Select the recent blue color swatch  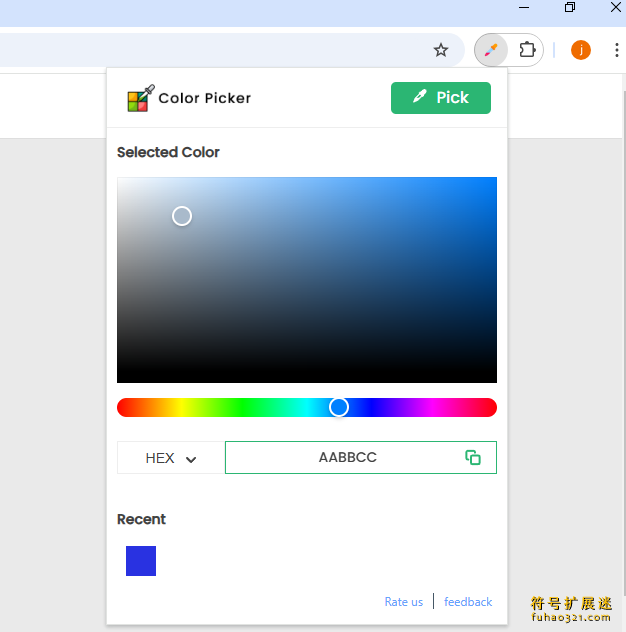pyautogui.click(x=141, y=561)
